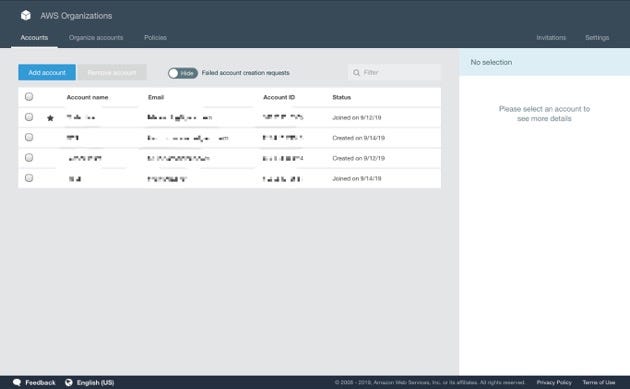This screenshot has width=630, height=389.
Task: Open the Feedback link
Action: [x=40, y=383]
